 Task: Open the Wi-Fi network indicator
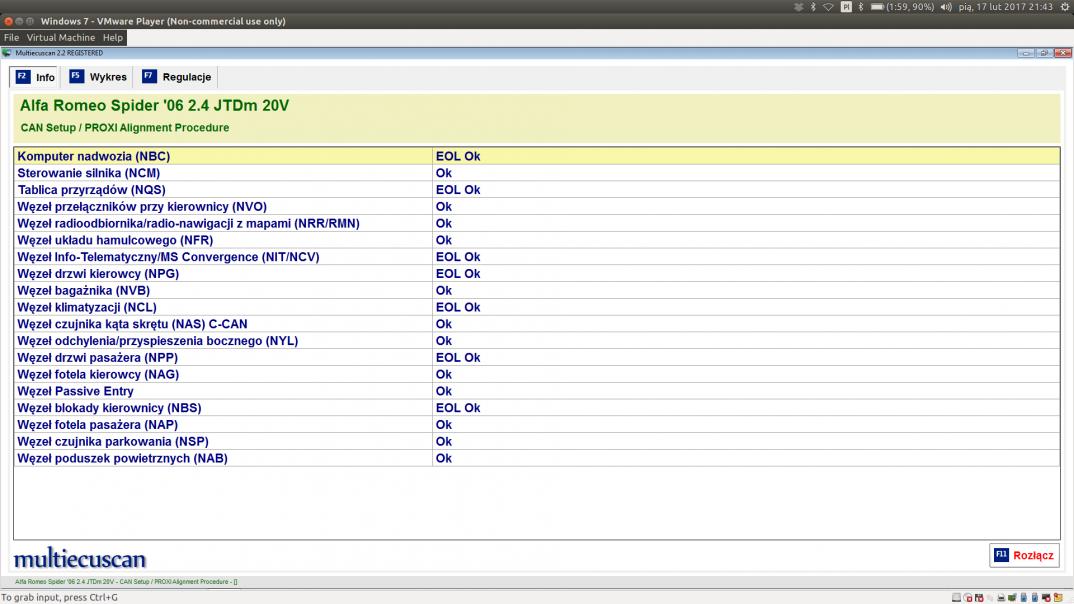(828, 7)
